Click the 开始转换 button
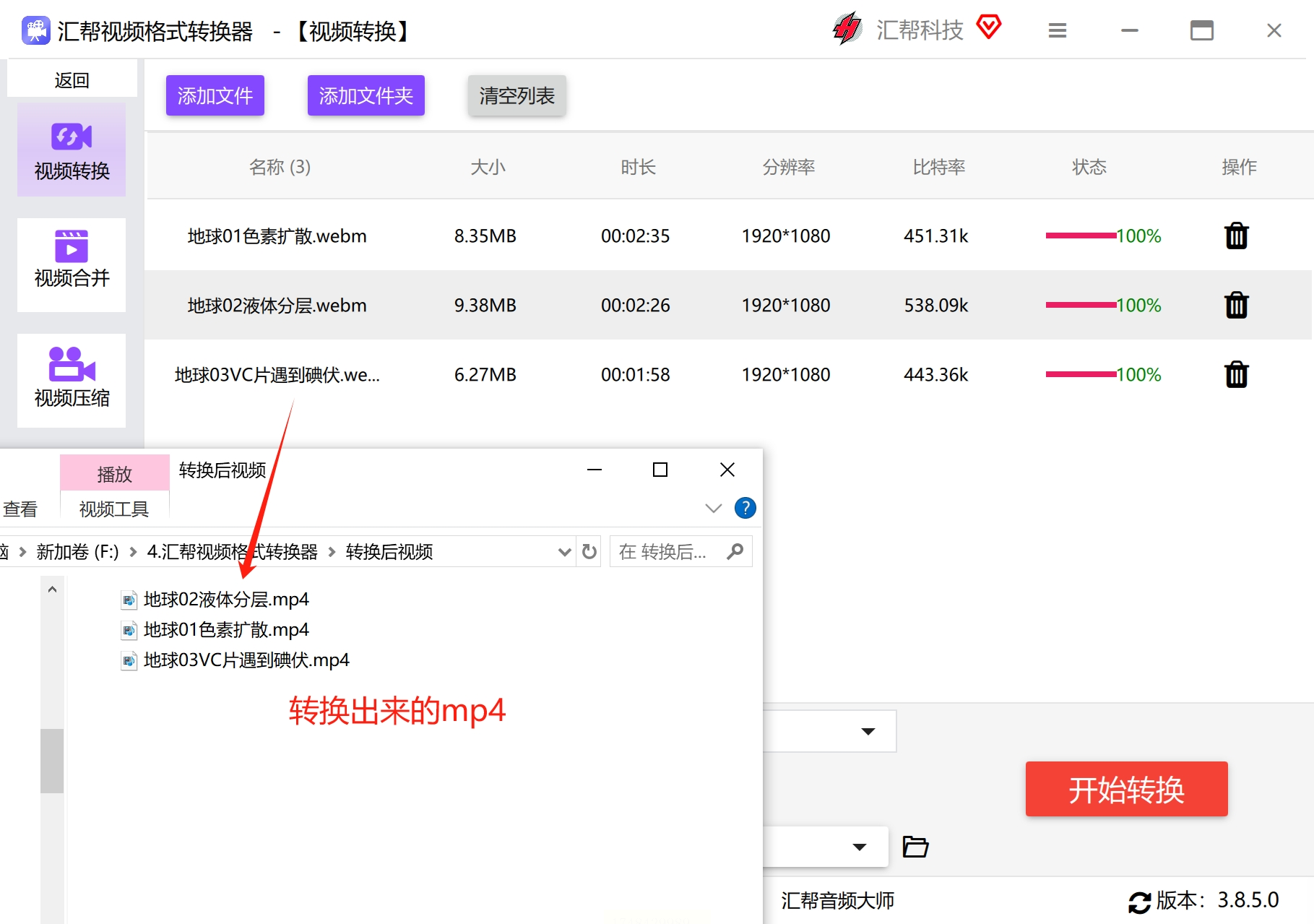The width and height of the screenshot is (1314, 924). point(1126,789)
